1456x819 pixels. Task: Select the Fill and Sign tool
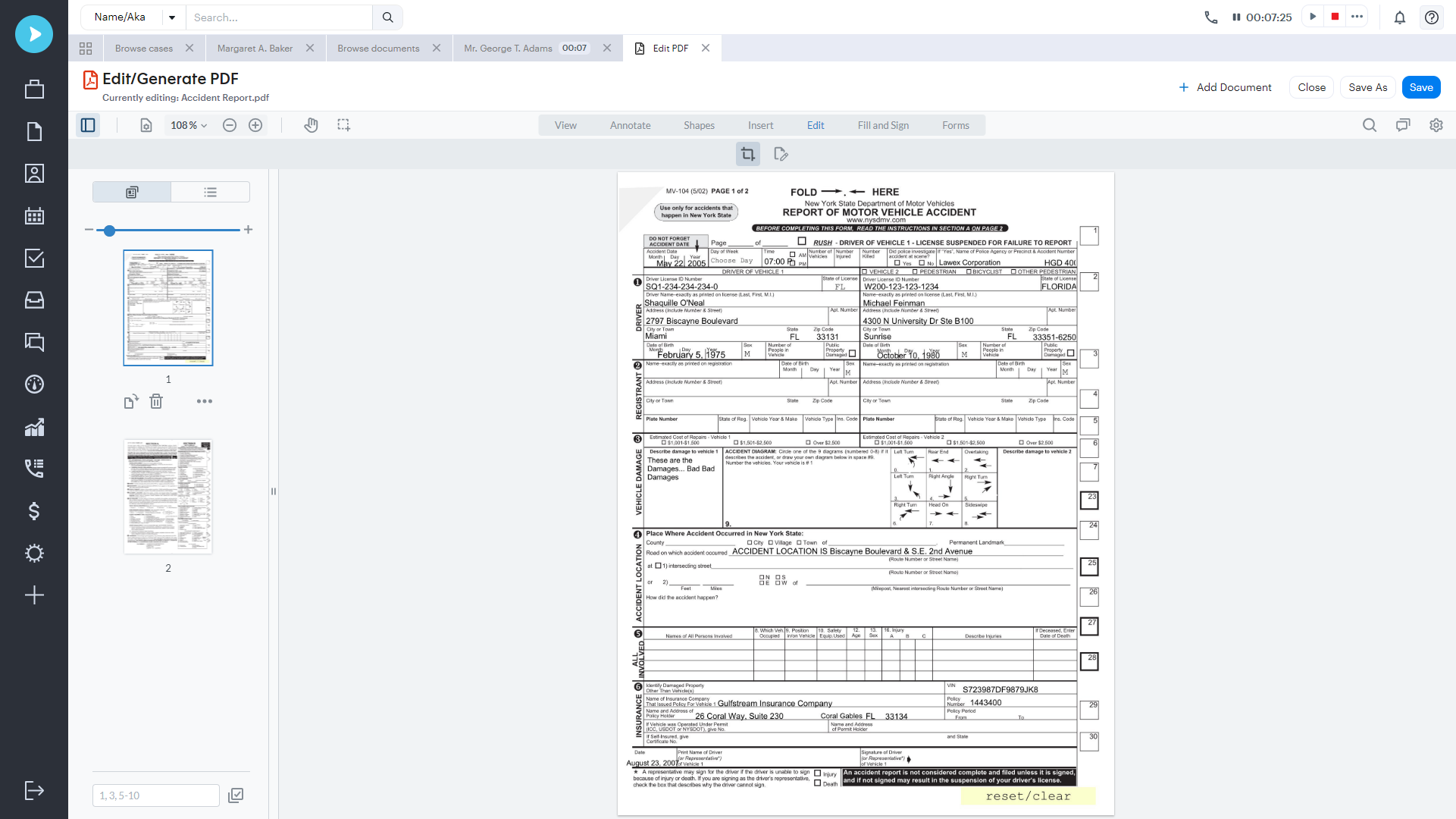tap(883, 125)
